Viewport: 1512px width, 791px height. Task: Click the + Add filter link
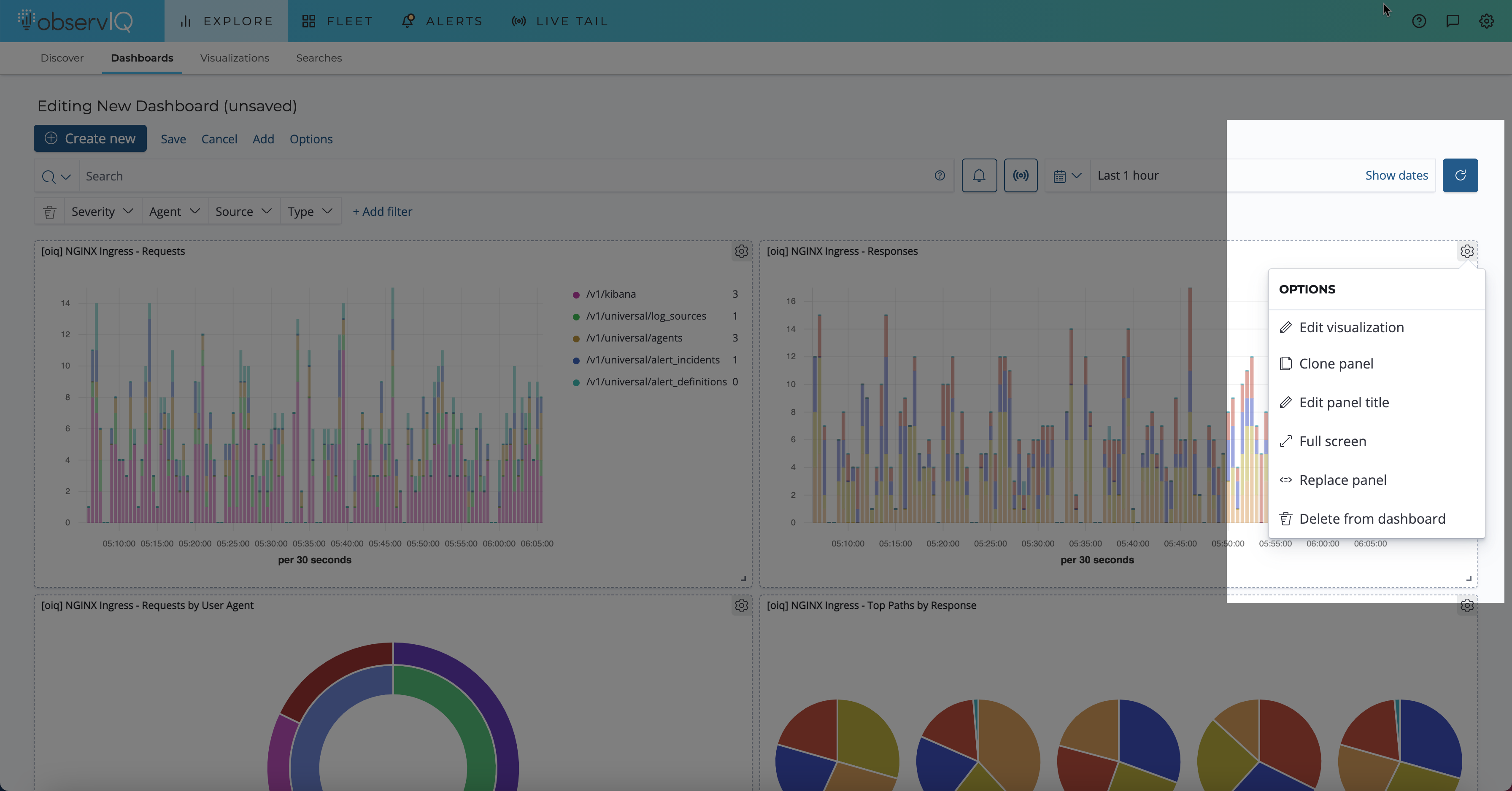click(x=382, y=212)
